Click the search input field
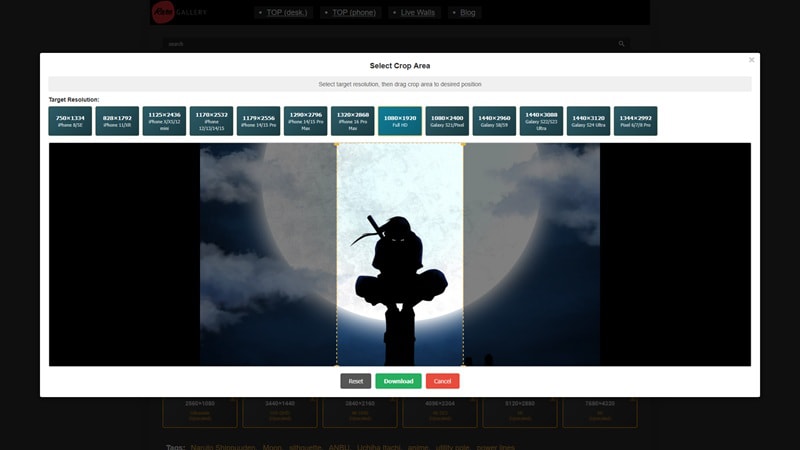This screenshot has width=800, height=450. point(396,44)
